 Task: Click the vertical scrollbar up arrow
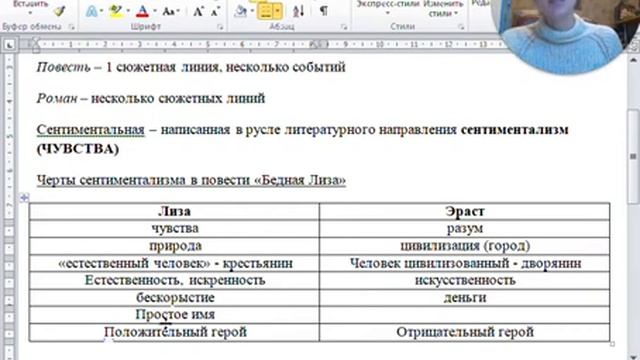[633, 60]
